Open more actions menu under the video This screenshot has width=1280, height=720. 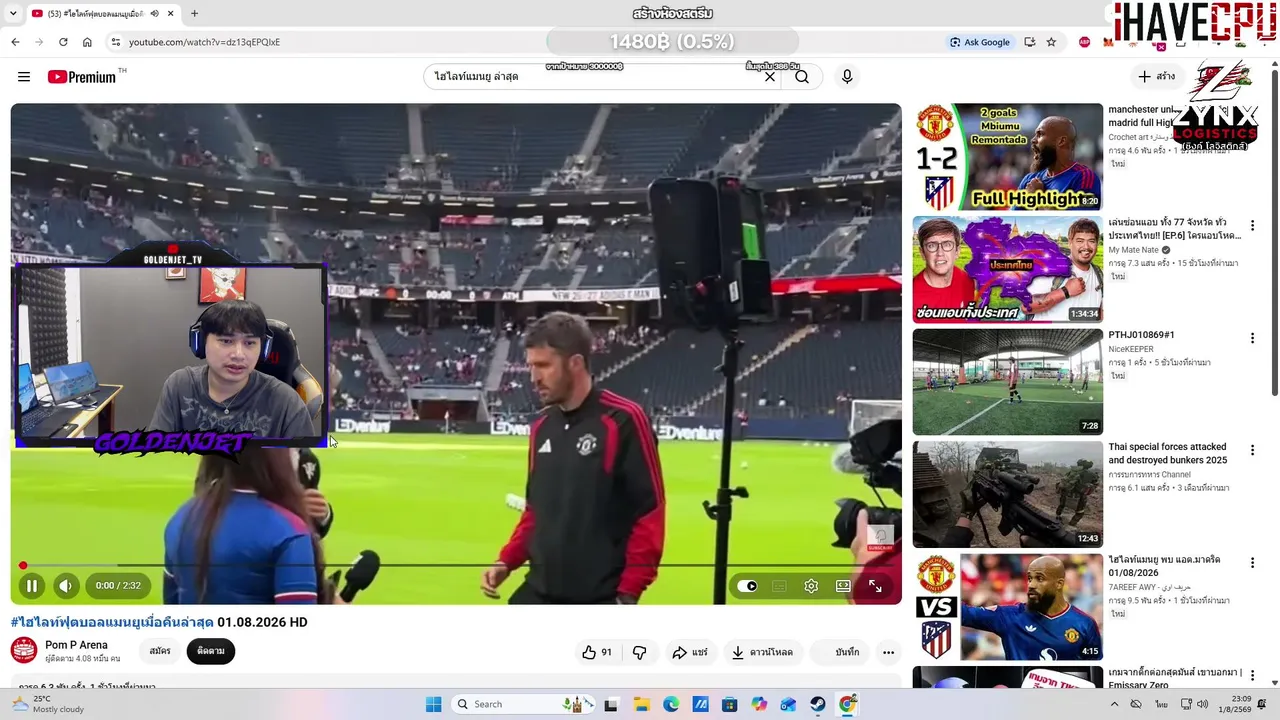point(888,652)
